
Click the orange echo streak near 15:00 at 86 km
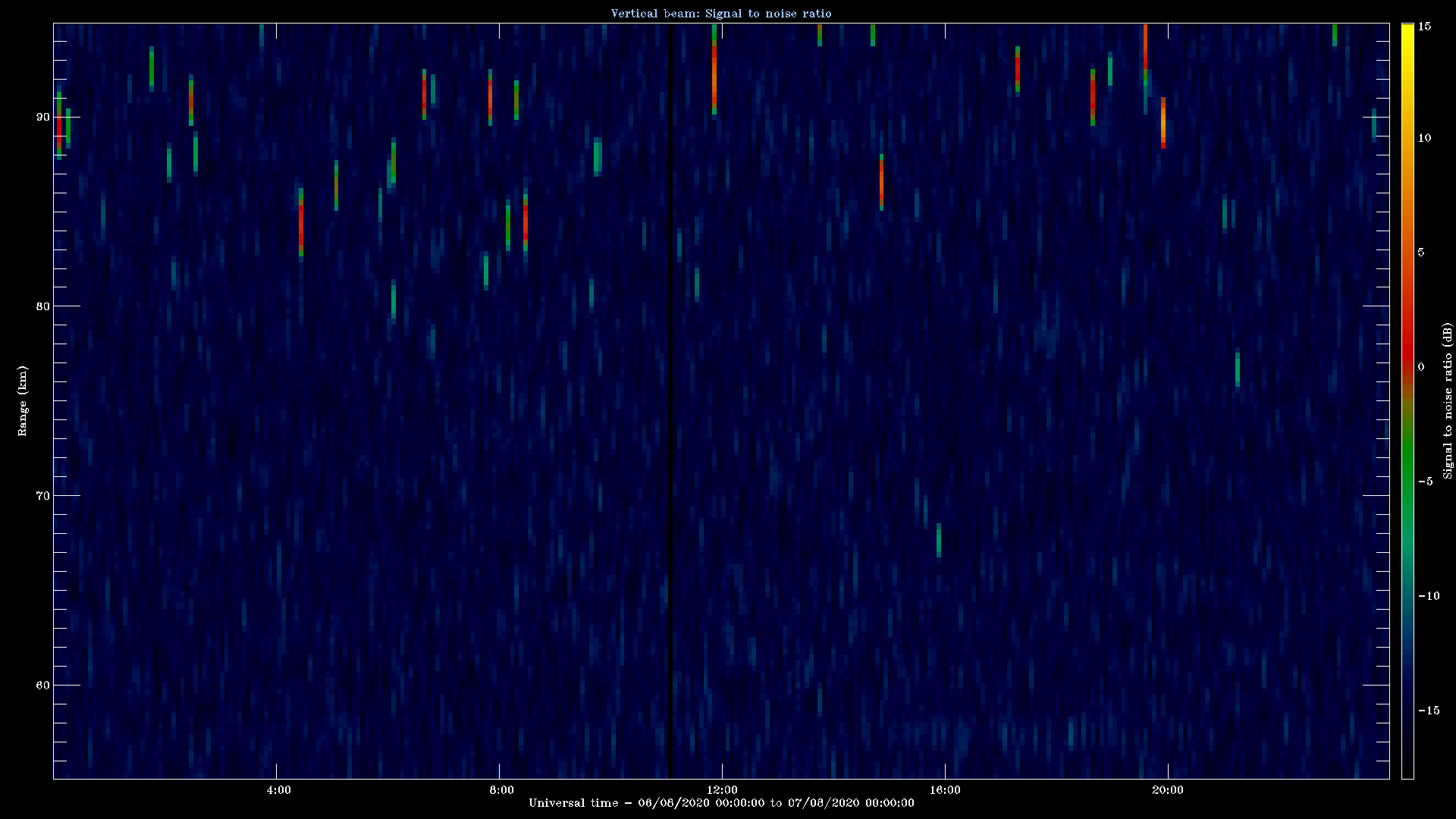(881, 182)
